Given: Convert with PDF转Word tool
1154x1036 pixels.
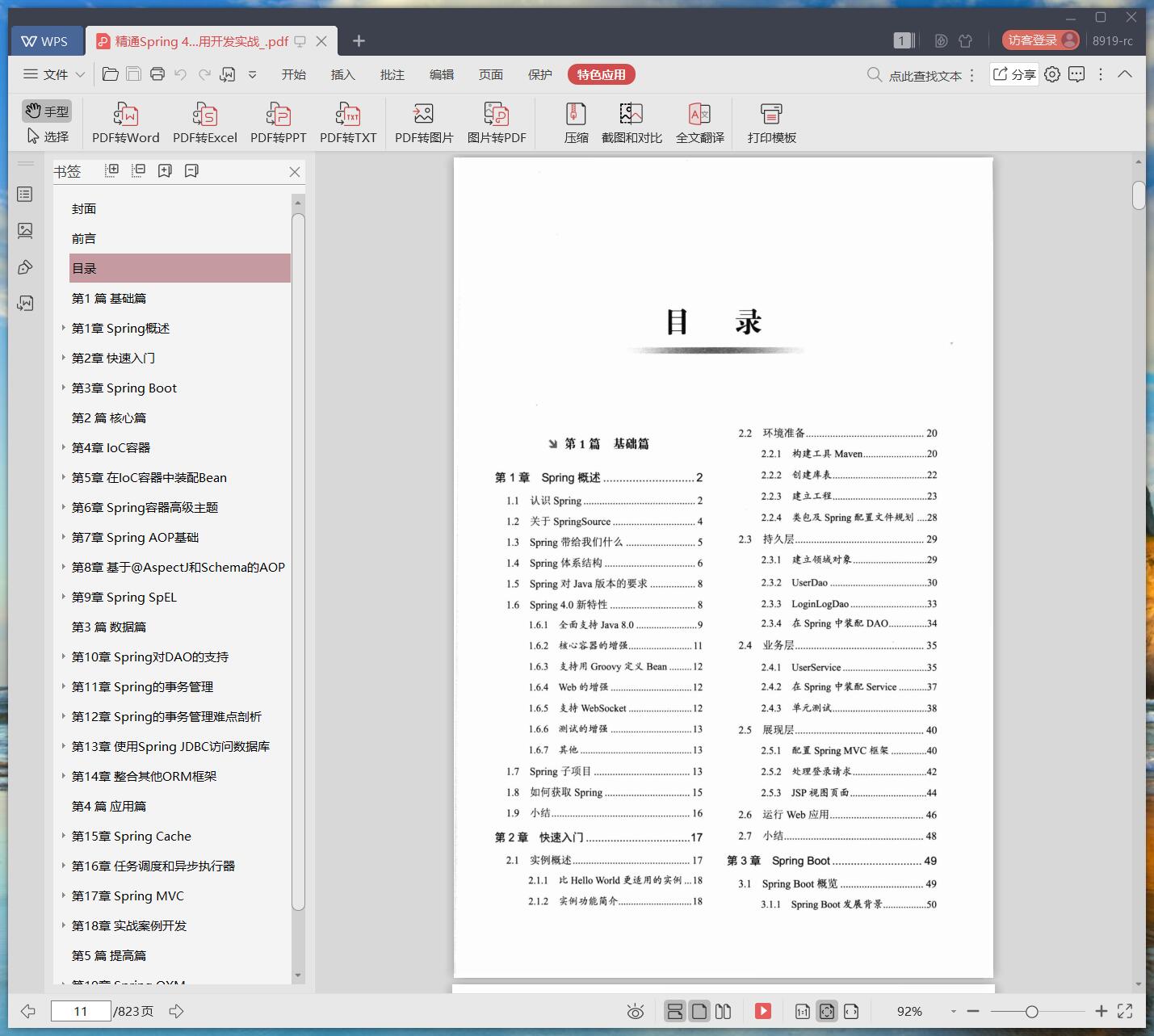Looking at the screenshot, I should pos(125,123).
